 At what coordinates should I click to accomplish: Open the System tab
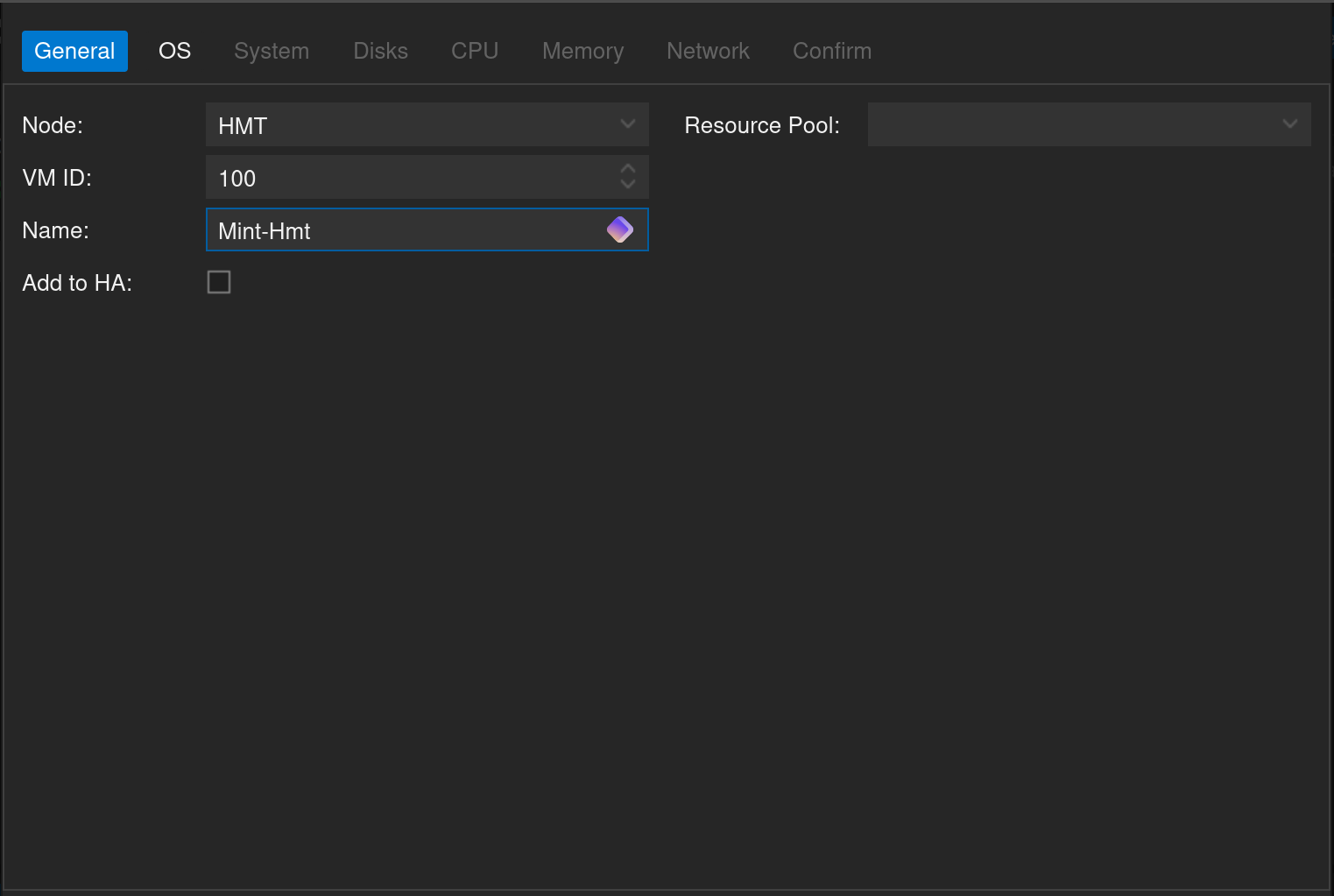point(272,51)
